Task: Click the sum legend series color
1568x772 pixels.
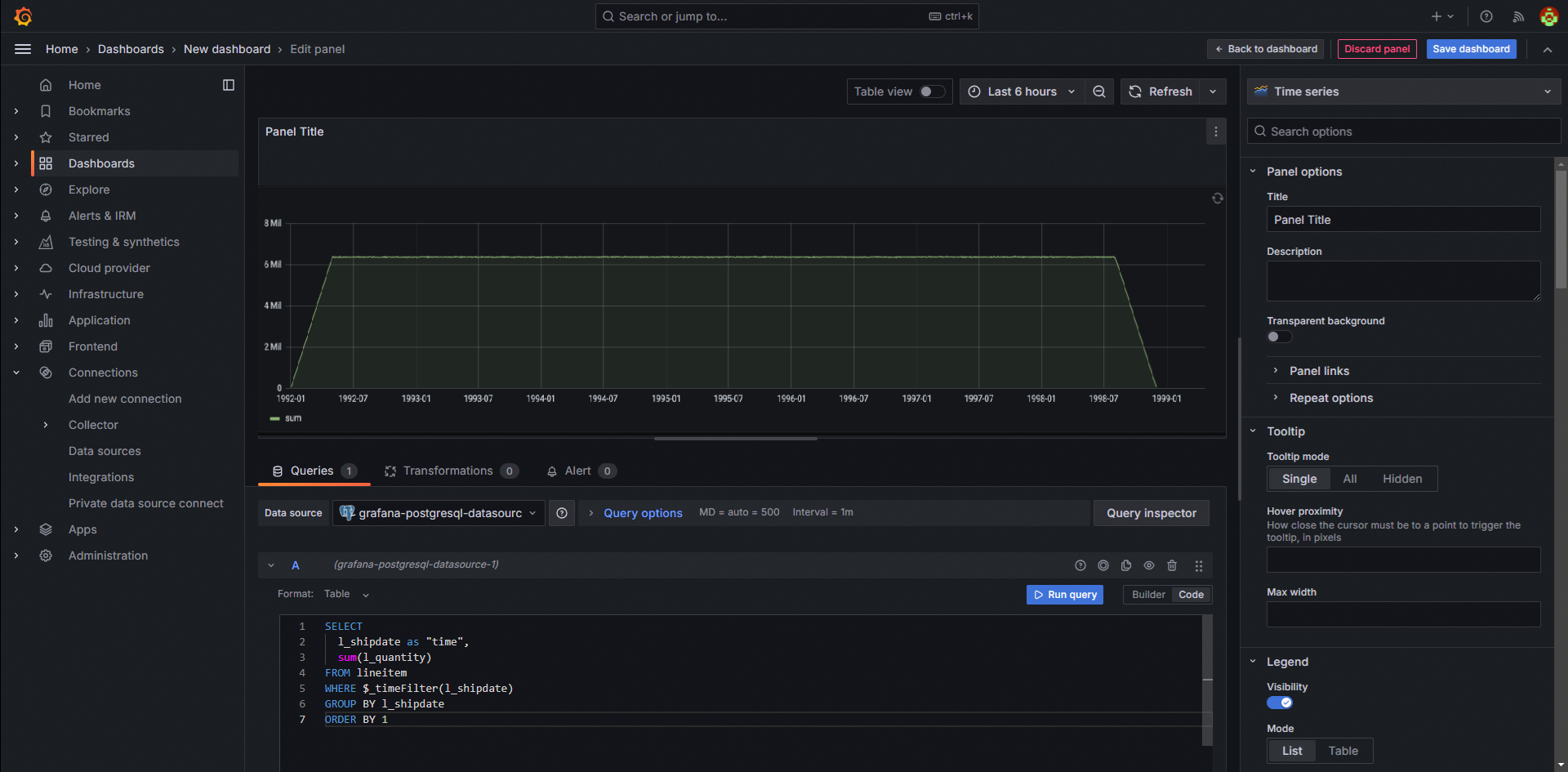Action: coord(274,418)
